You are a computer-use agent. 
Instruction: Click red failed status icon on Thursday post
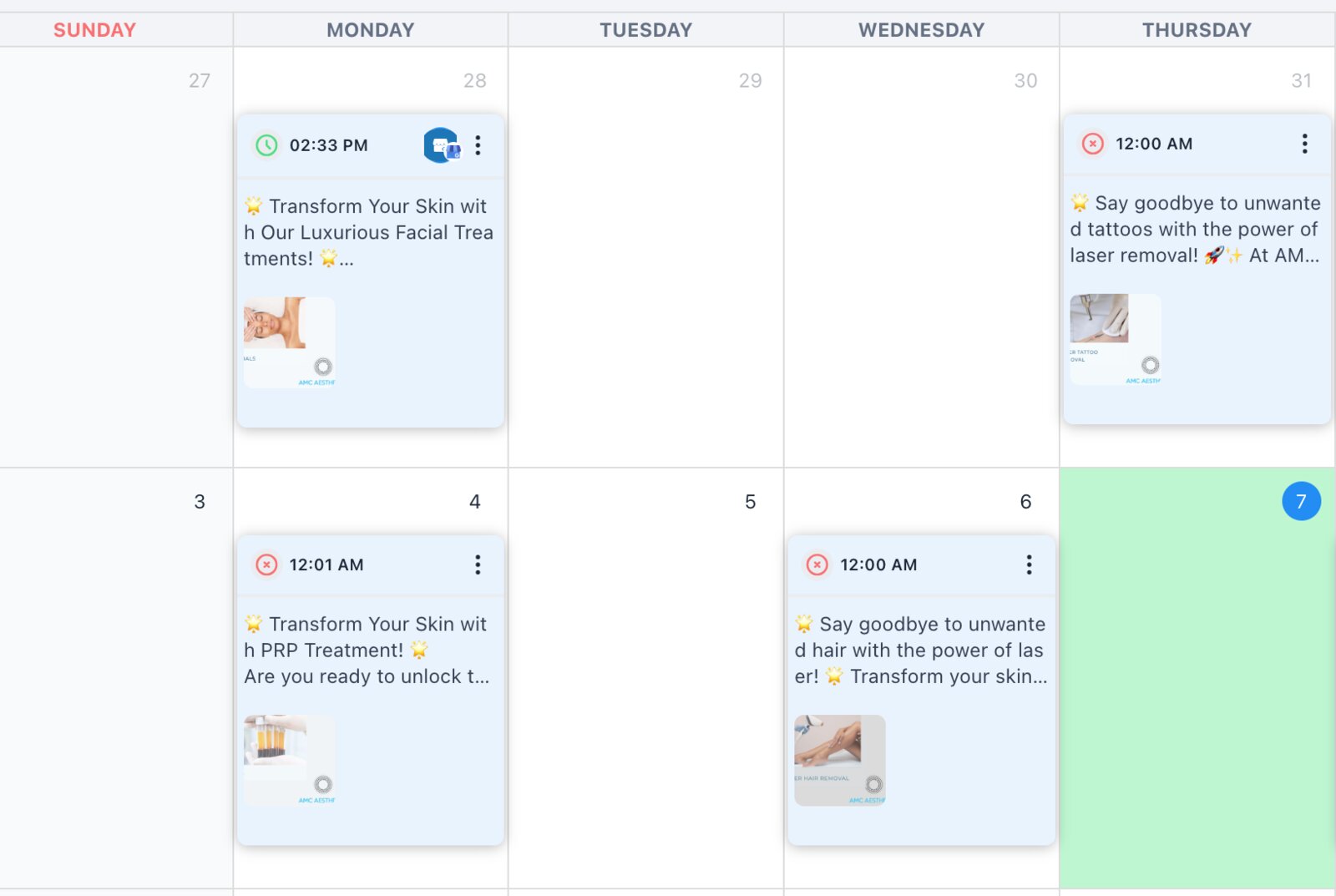click(x=1092, y=144)
